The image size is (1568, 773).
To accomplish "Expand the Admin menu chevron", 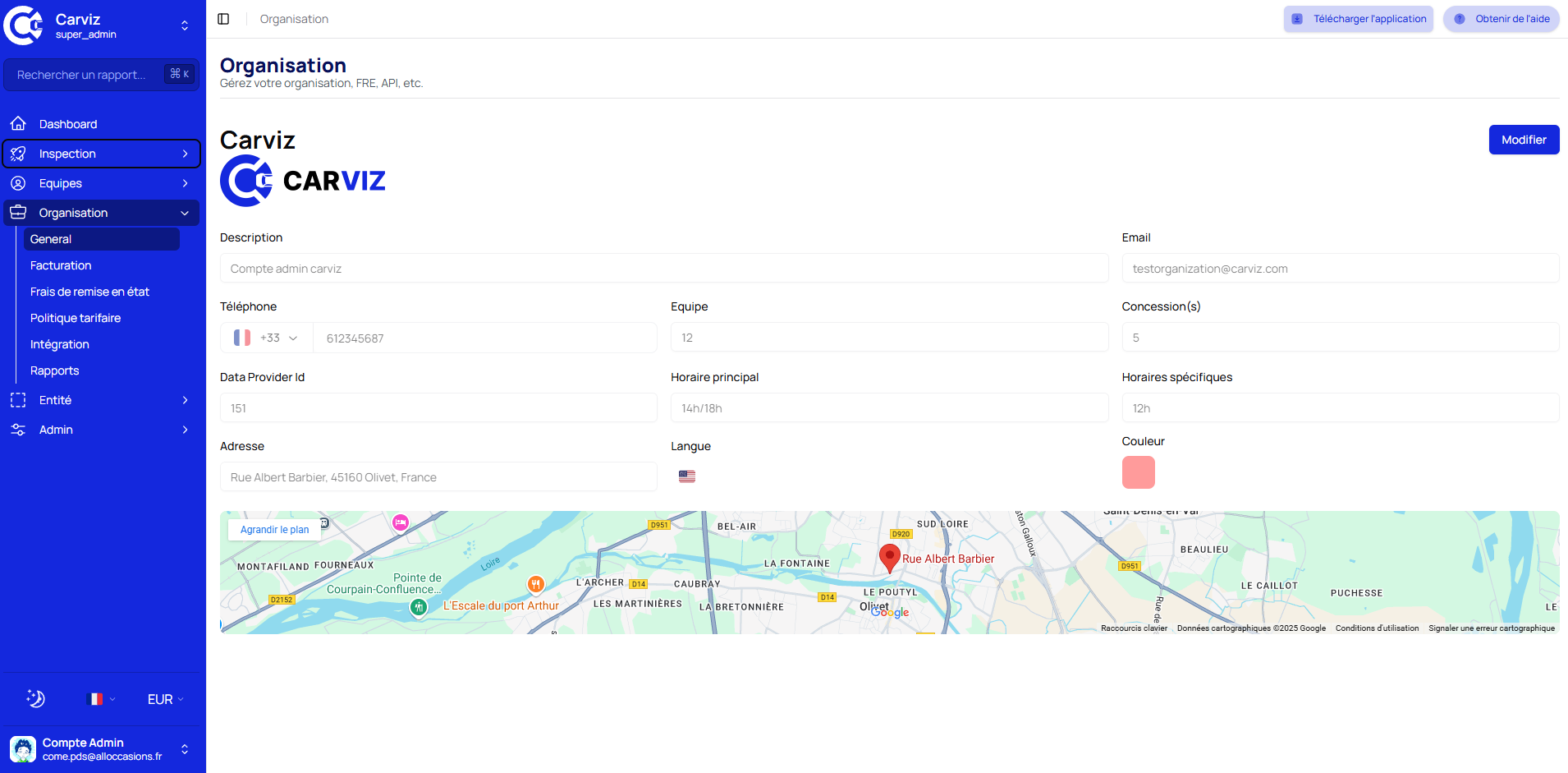I will coord(185,430).
